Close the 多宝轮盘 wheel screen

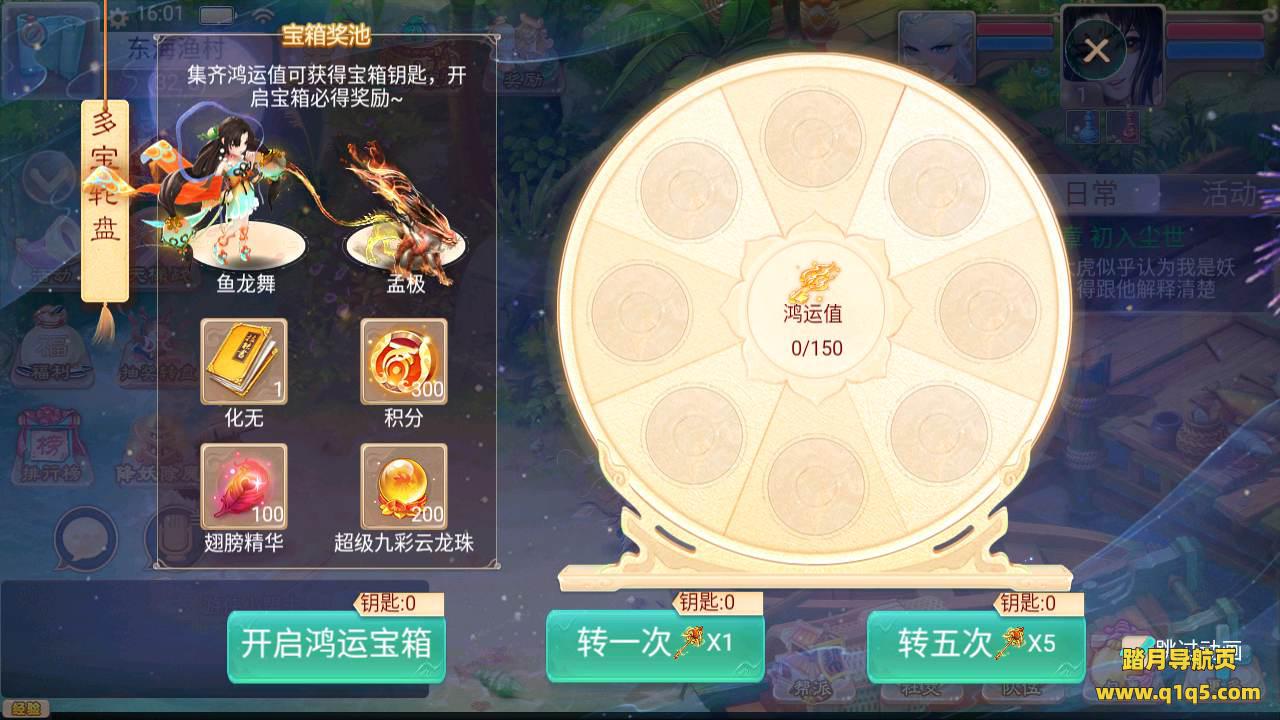(x=1097, y=50)
